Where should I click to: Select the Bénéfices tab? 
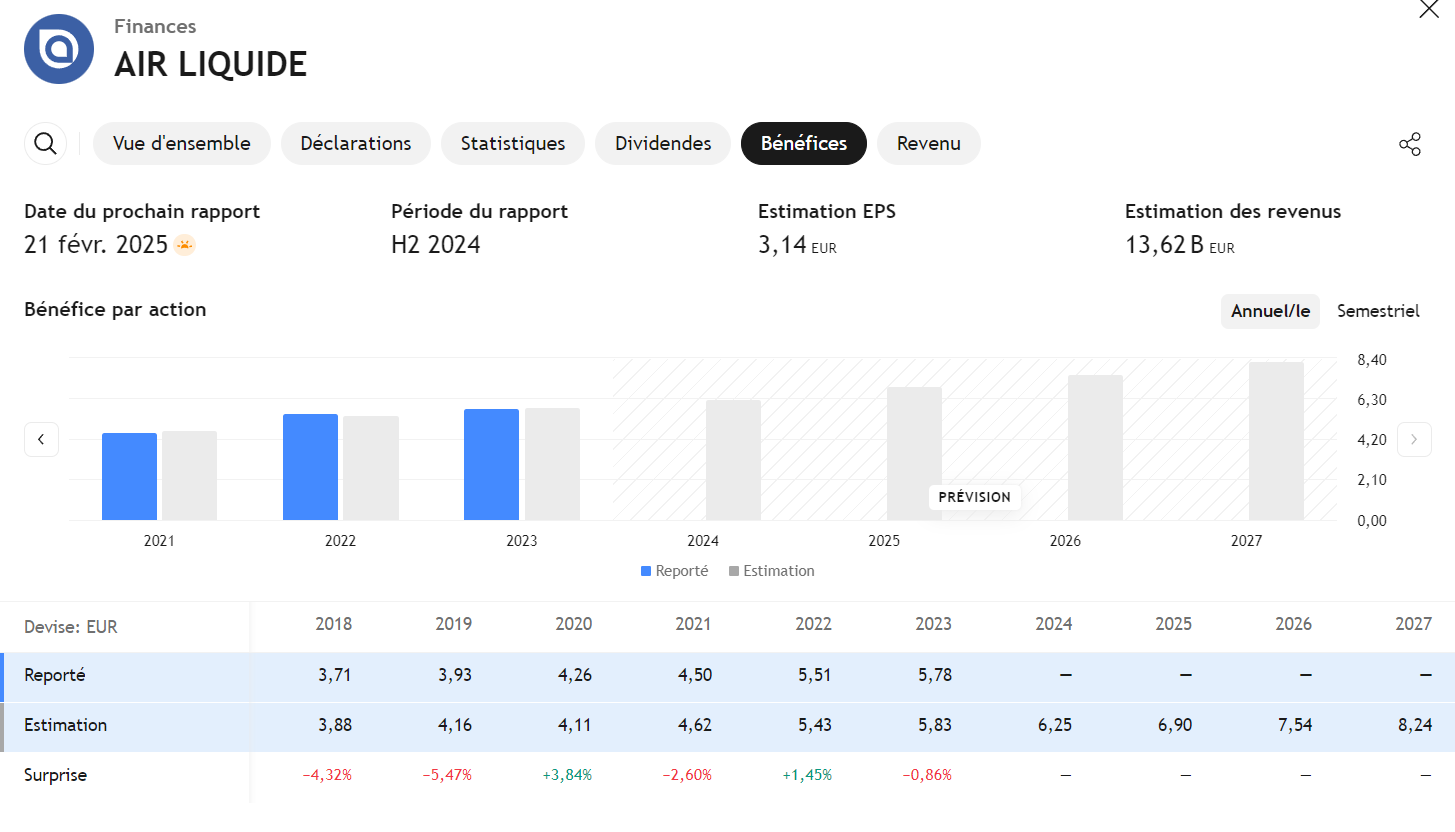(x=804, y=144)
